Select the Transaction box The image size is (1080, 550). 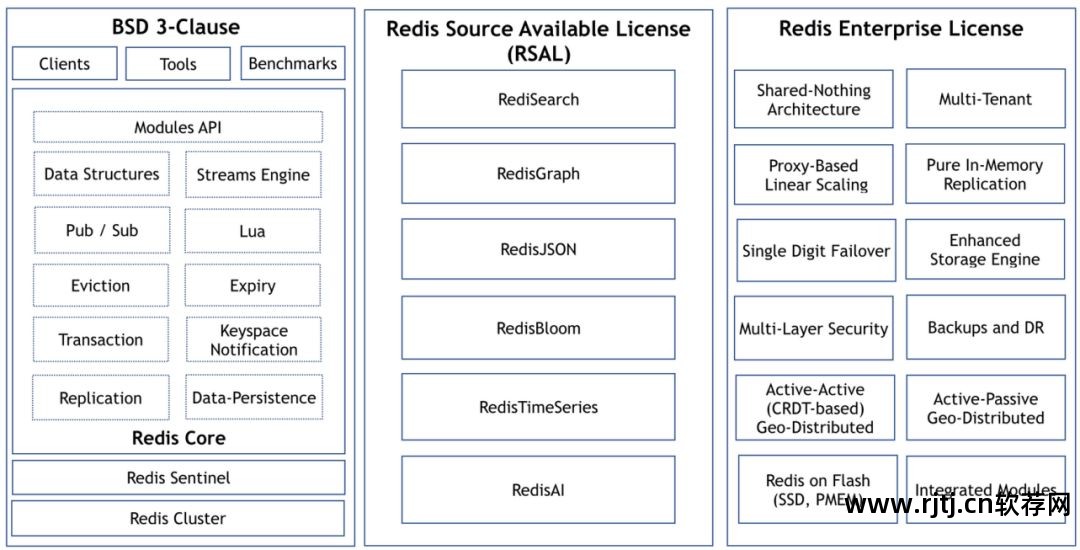tap(101, 339)
